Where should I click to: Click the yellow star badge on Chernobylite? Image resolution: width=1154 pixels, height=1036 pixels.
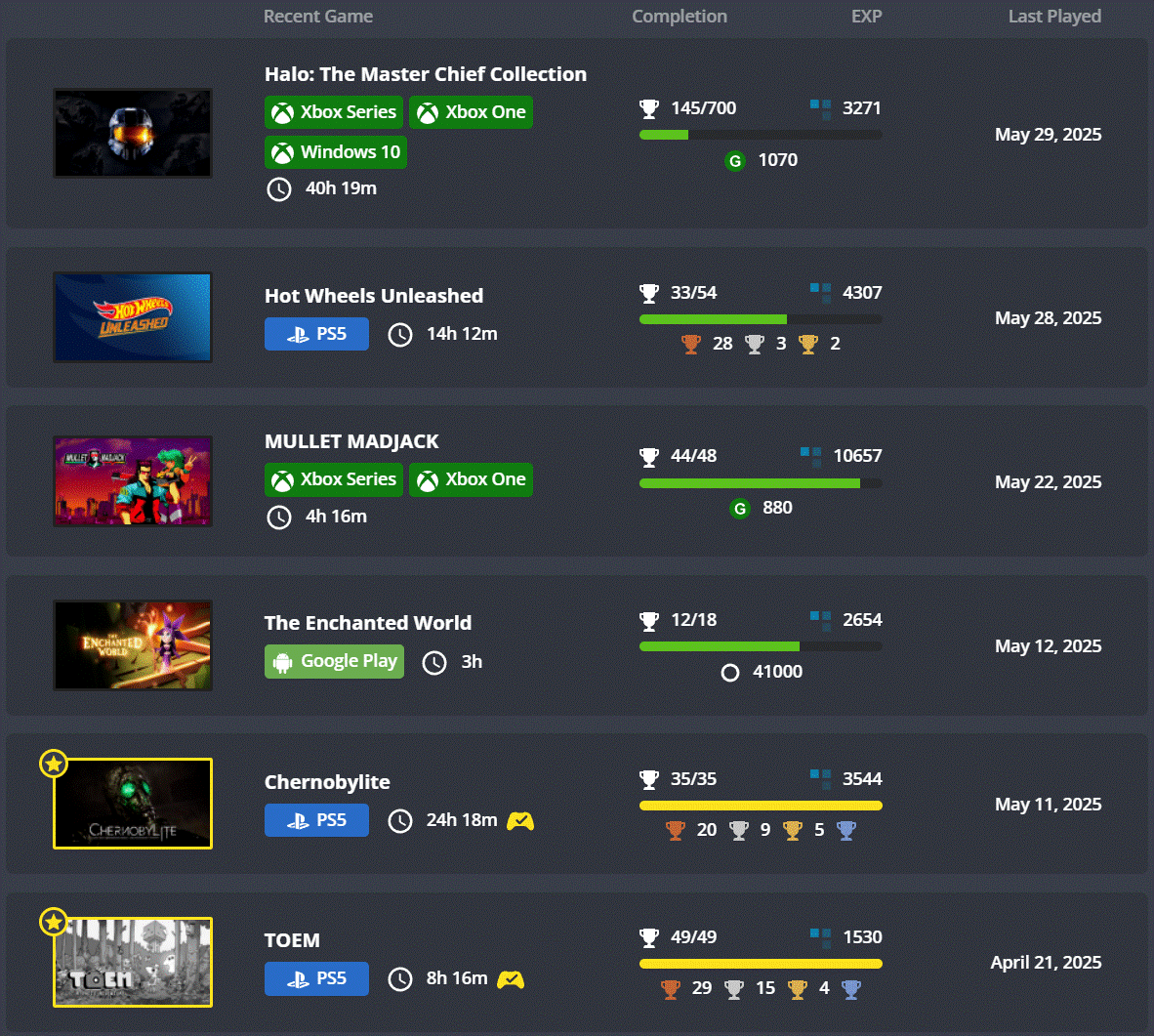coord(54,764)
